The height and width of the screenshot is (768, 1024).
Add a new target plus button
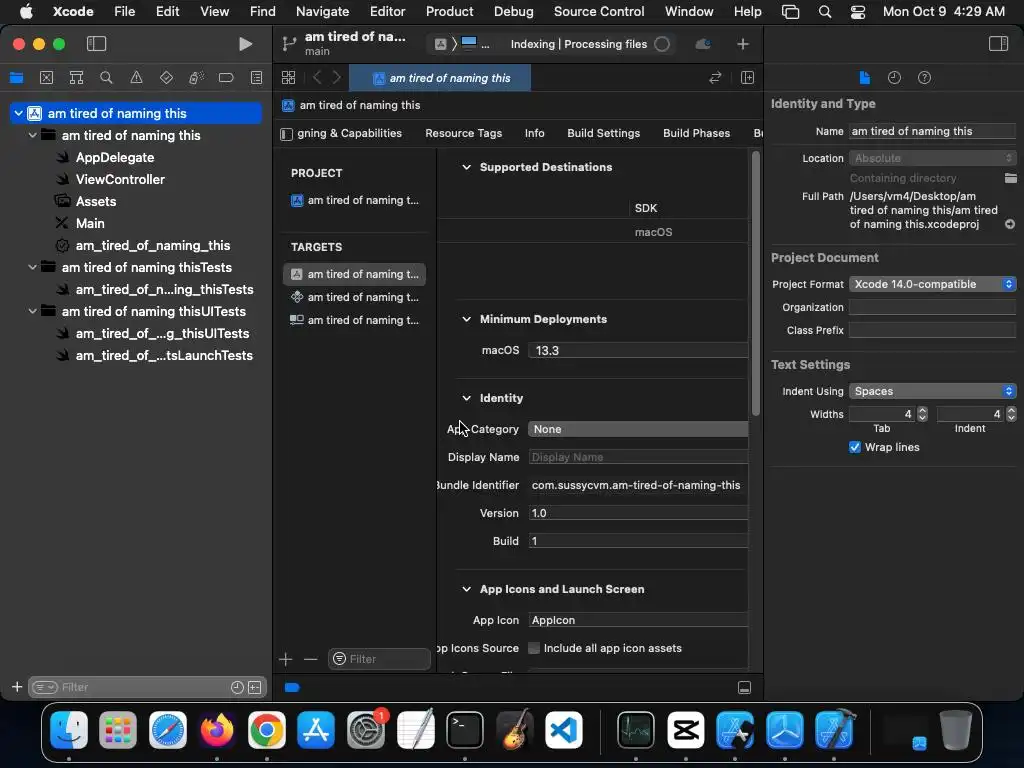(285, 659)
